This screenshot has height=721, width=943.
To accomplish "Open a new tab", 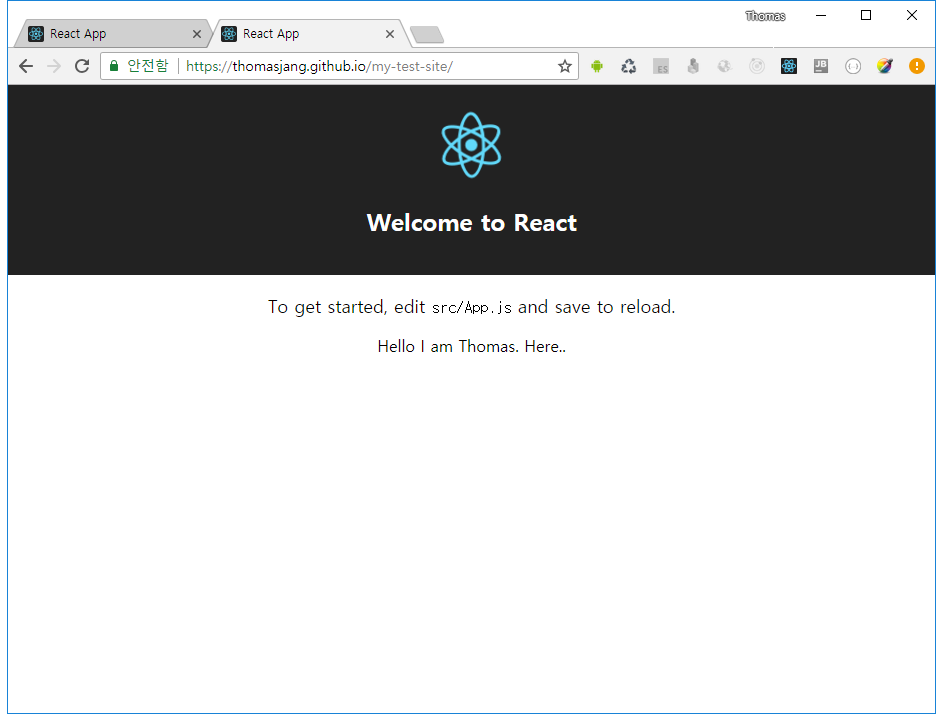I will point(427,35).
